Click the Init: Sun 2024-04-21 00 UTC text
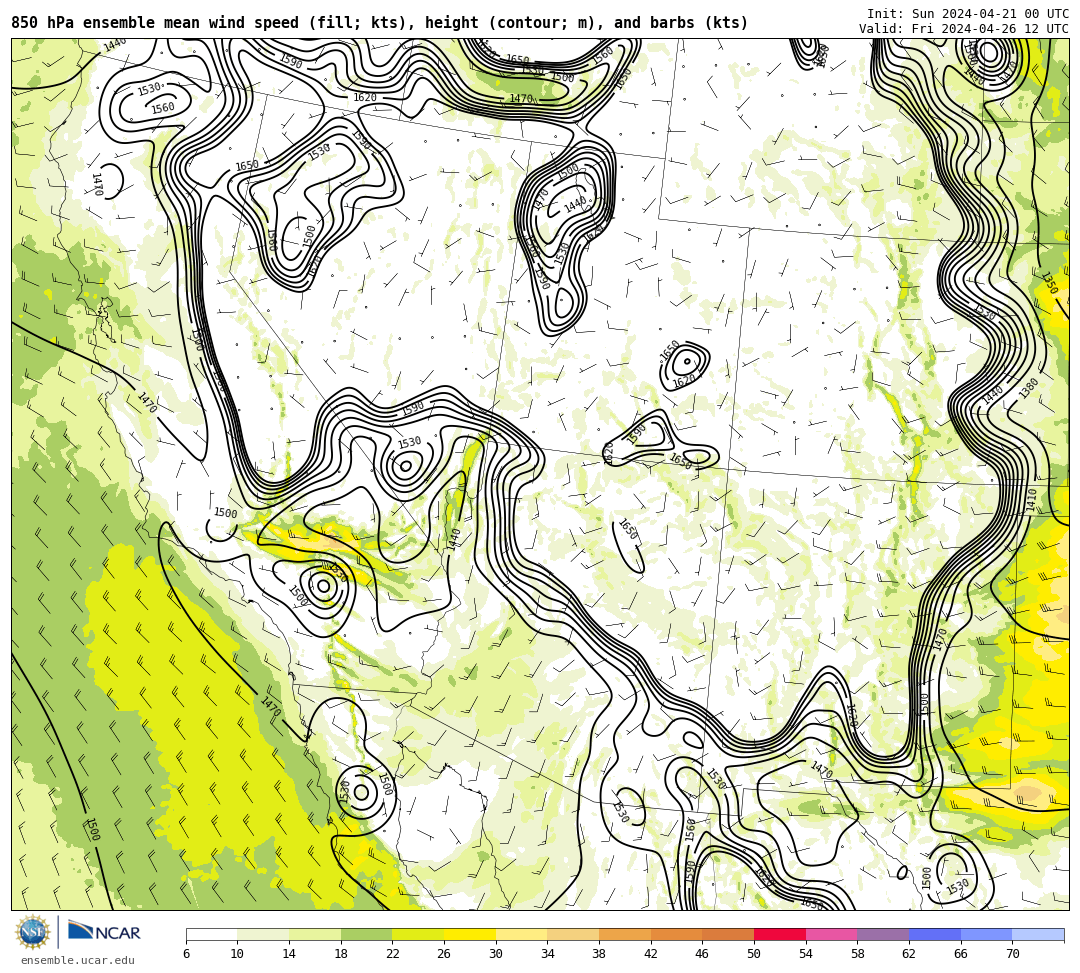 [x=968, y=14]
